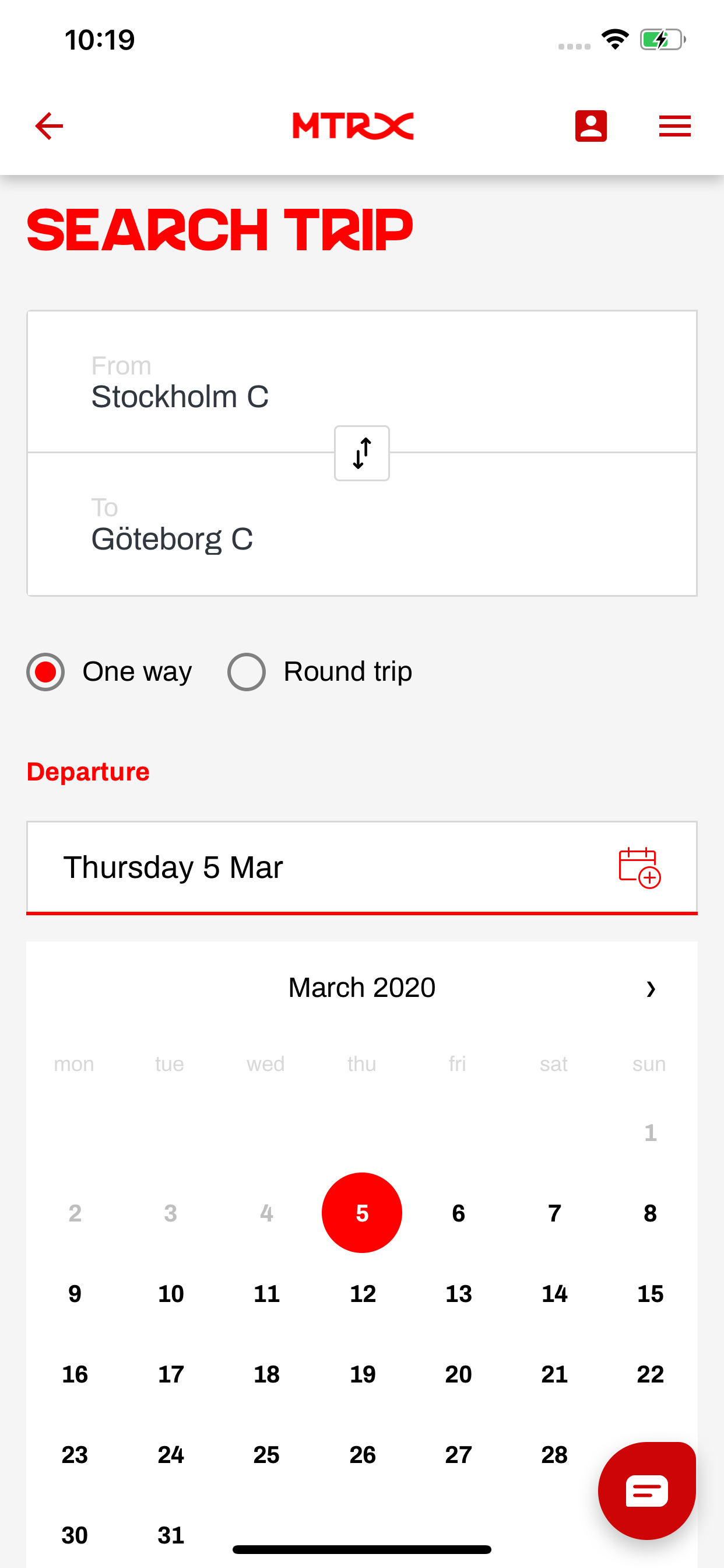Viewport: 724px width, 1568px height.
Task: Pick March 20 in the calendar
Action: 458,1374
